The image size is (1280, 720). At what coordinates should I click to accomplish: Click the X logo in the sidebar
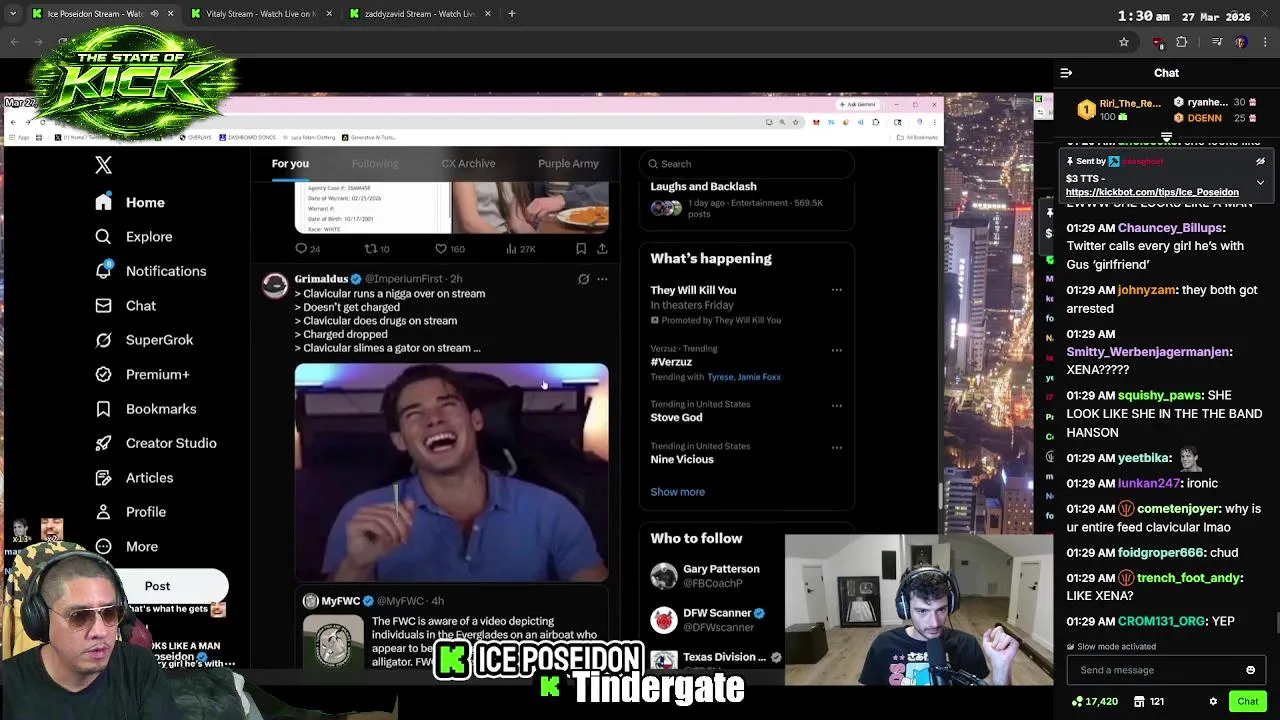click(x=103, y=165)
